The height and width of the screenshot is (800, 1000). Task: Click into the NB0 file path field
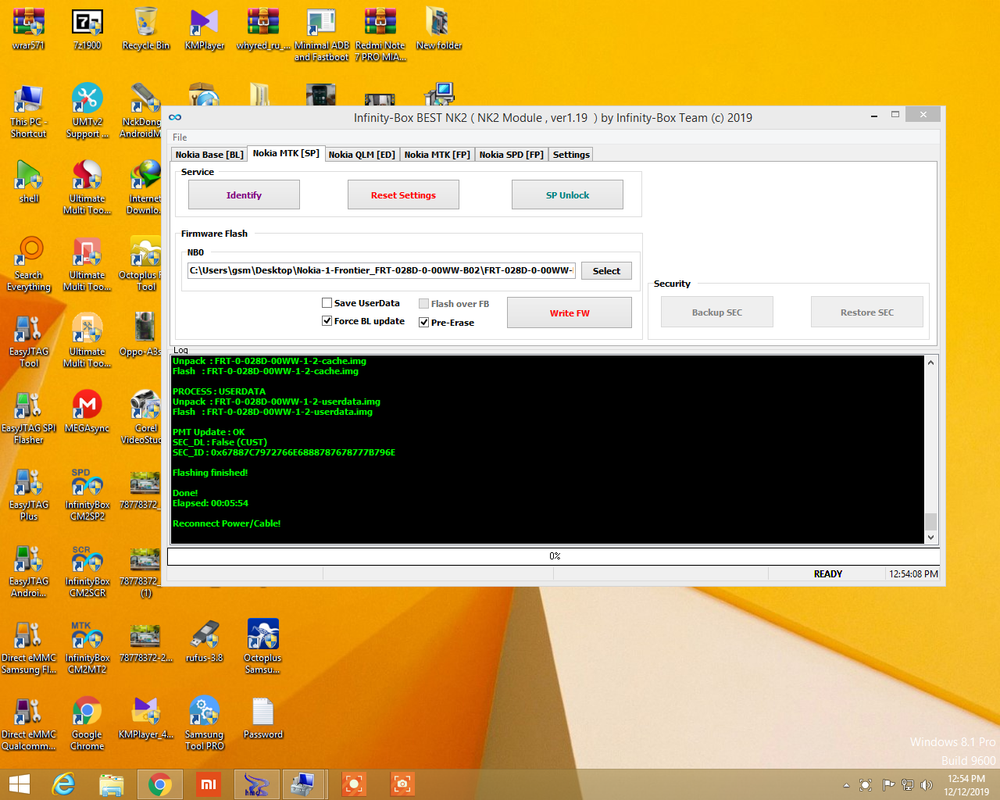(381, 270)
